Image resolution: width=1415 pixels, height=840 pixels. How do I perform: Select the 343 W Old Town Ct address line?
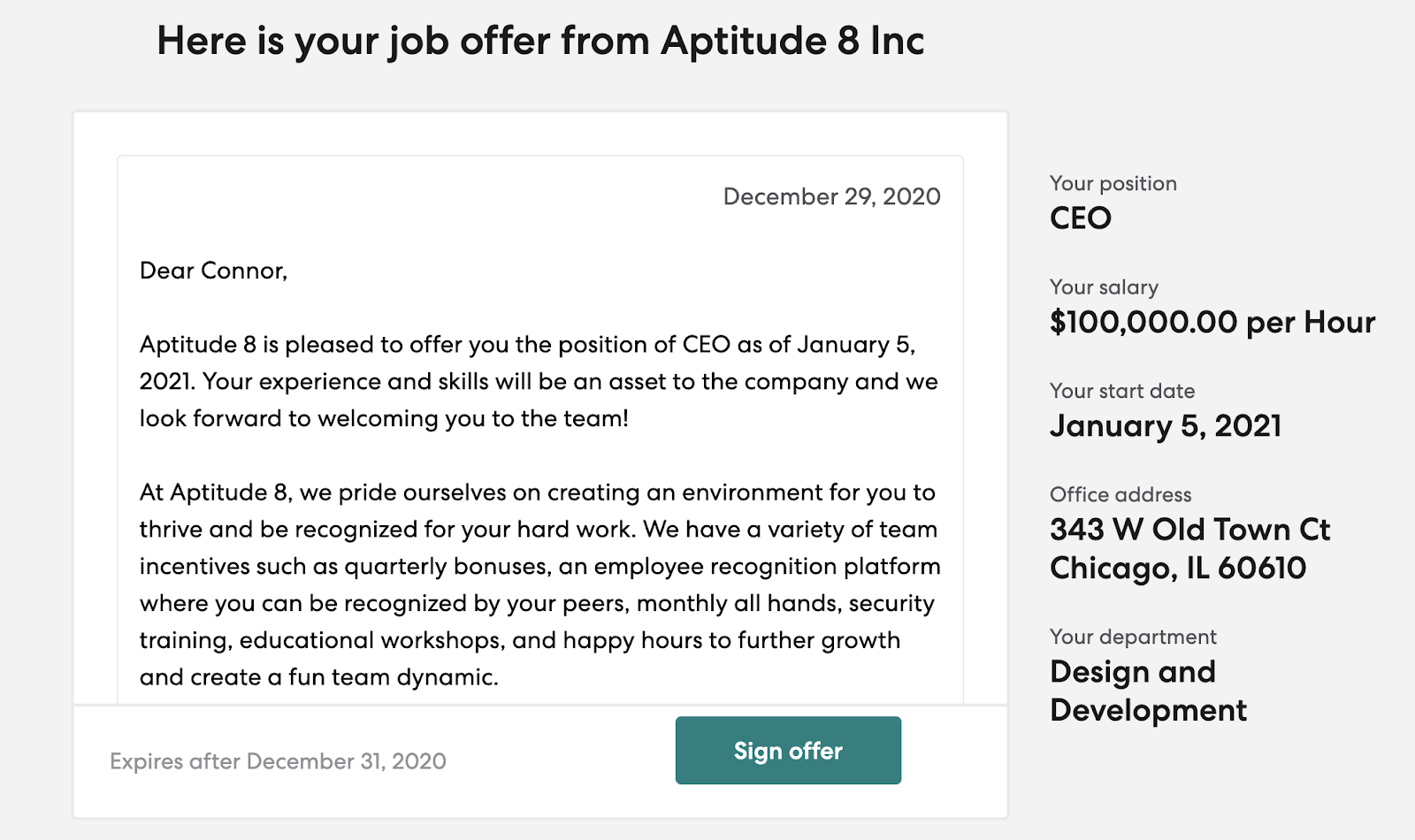(1189, 530)
